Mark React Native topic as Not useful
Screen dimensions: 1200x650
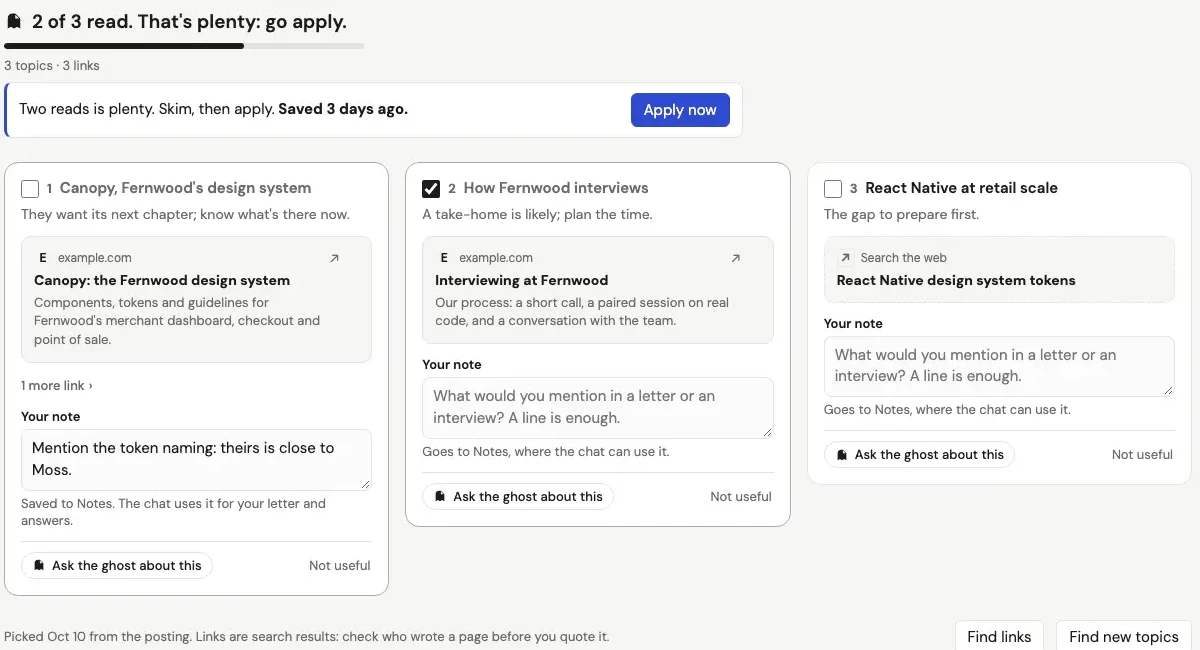[x=1142, y=455]
